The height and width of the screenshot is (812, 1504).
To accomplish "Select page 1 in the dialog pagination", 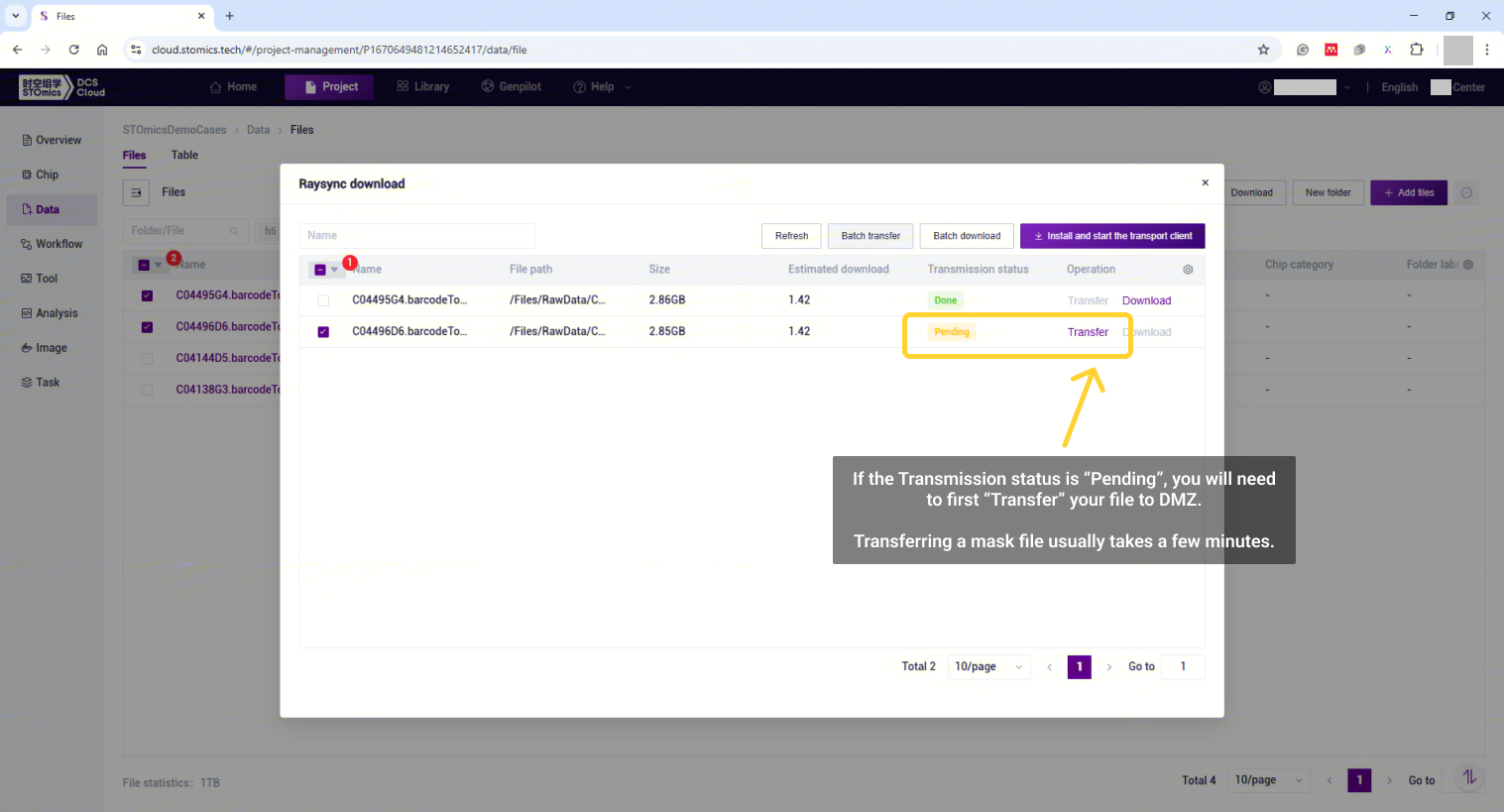I will click(x=1079, y=667).
